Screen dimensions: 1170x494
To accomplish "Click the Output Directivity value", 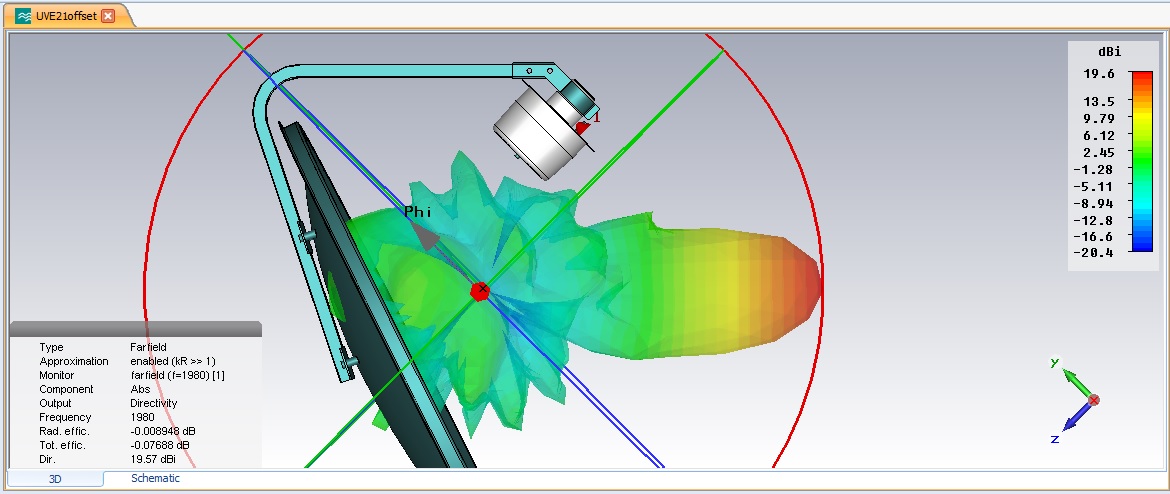I will [x=154, y=404].
